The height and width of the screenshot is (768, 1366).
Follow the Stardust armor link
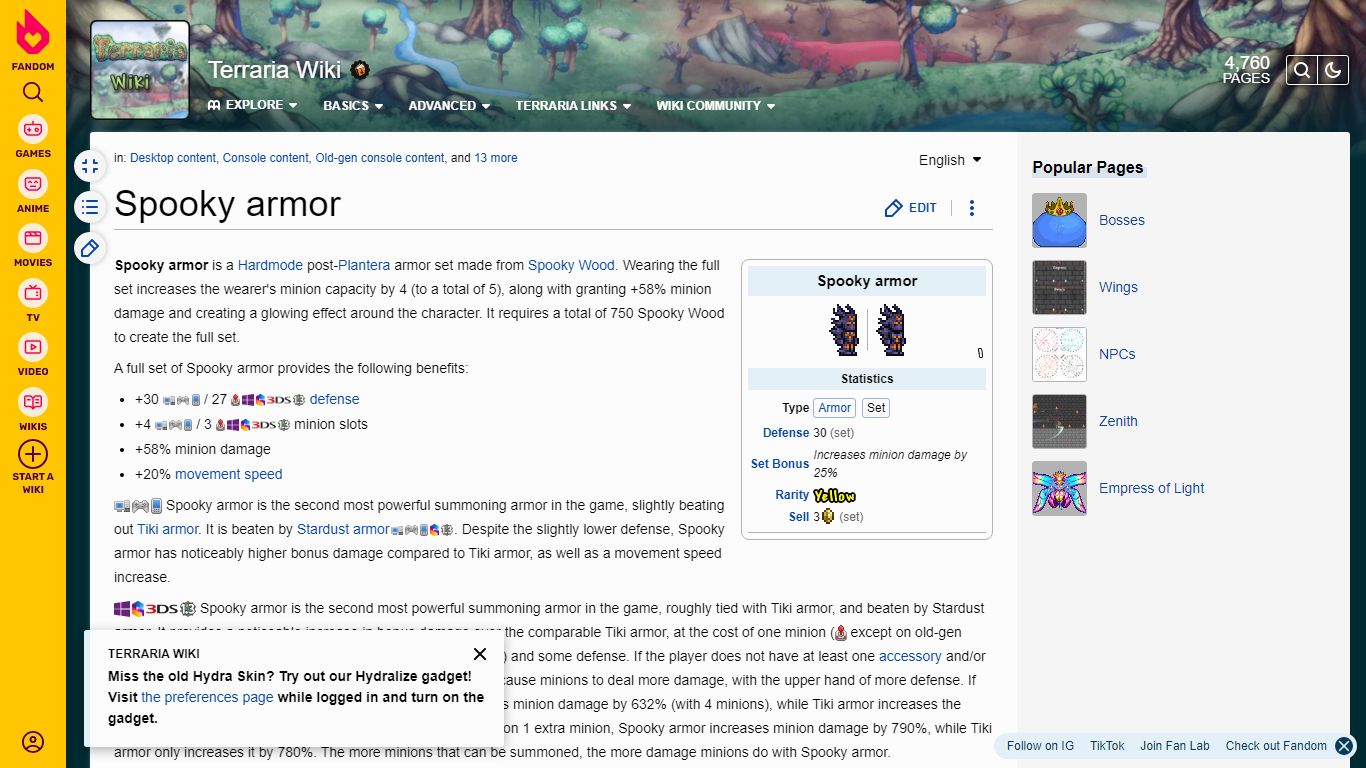tap(343, 529)
